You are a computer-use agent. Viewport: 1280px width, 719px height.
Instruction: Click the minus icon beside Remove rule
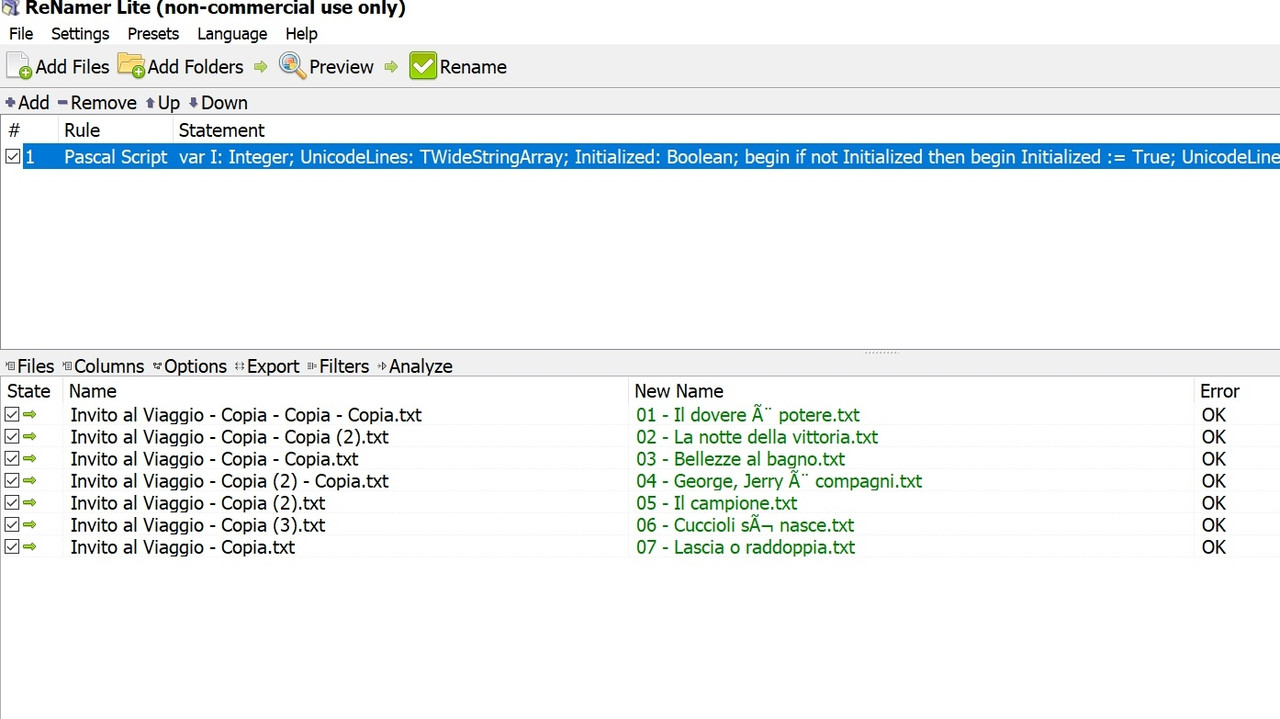click(62, 103)
